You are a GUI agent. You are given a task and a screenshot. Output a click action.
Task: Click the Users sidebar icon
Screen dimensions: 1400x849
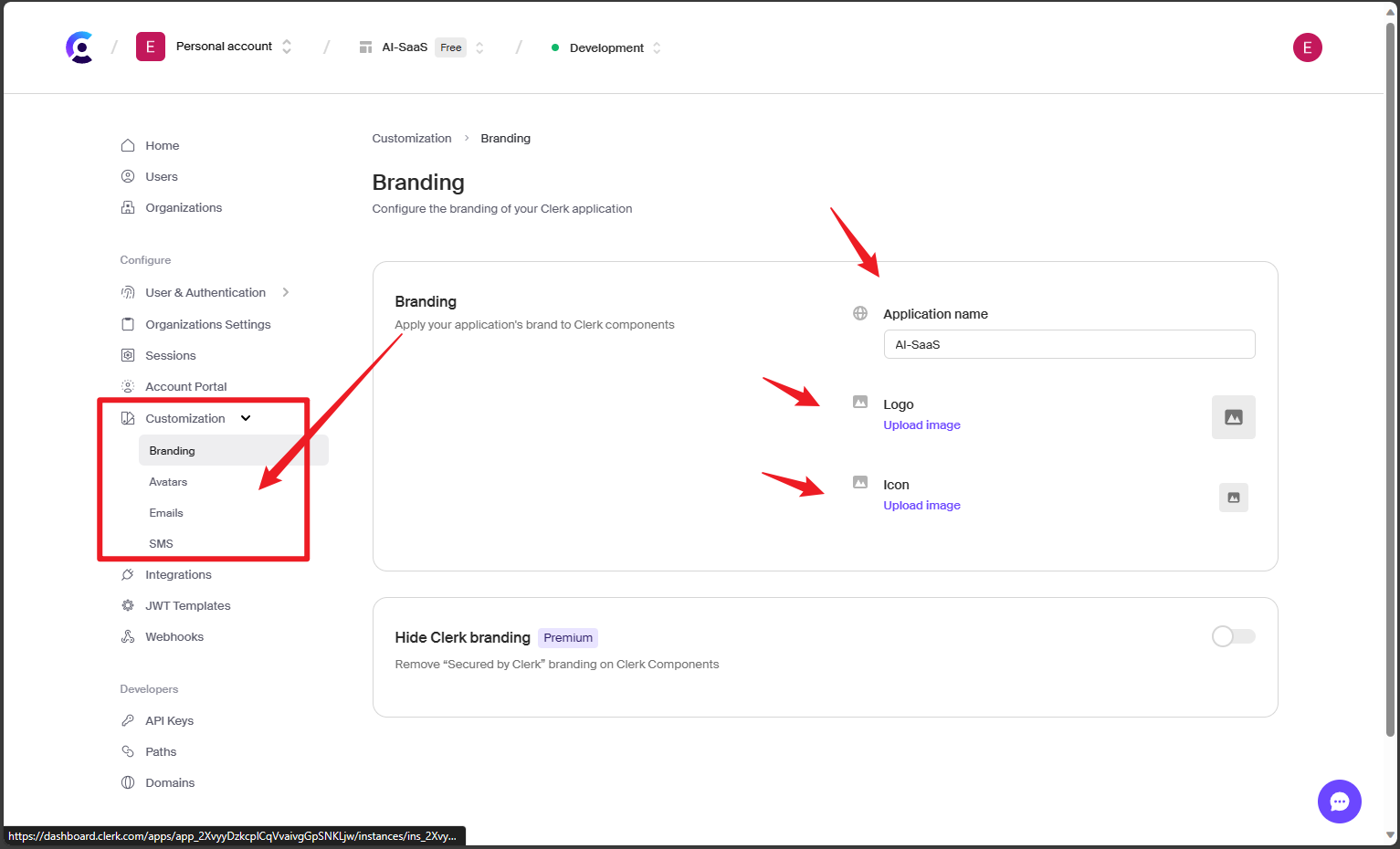[x=128, y=176]
